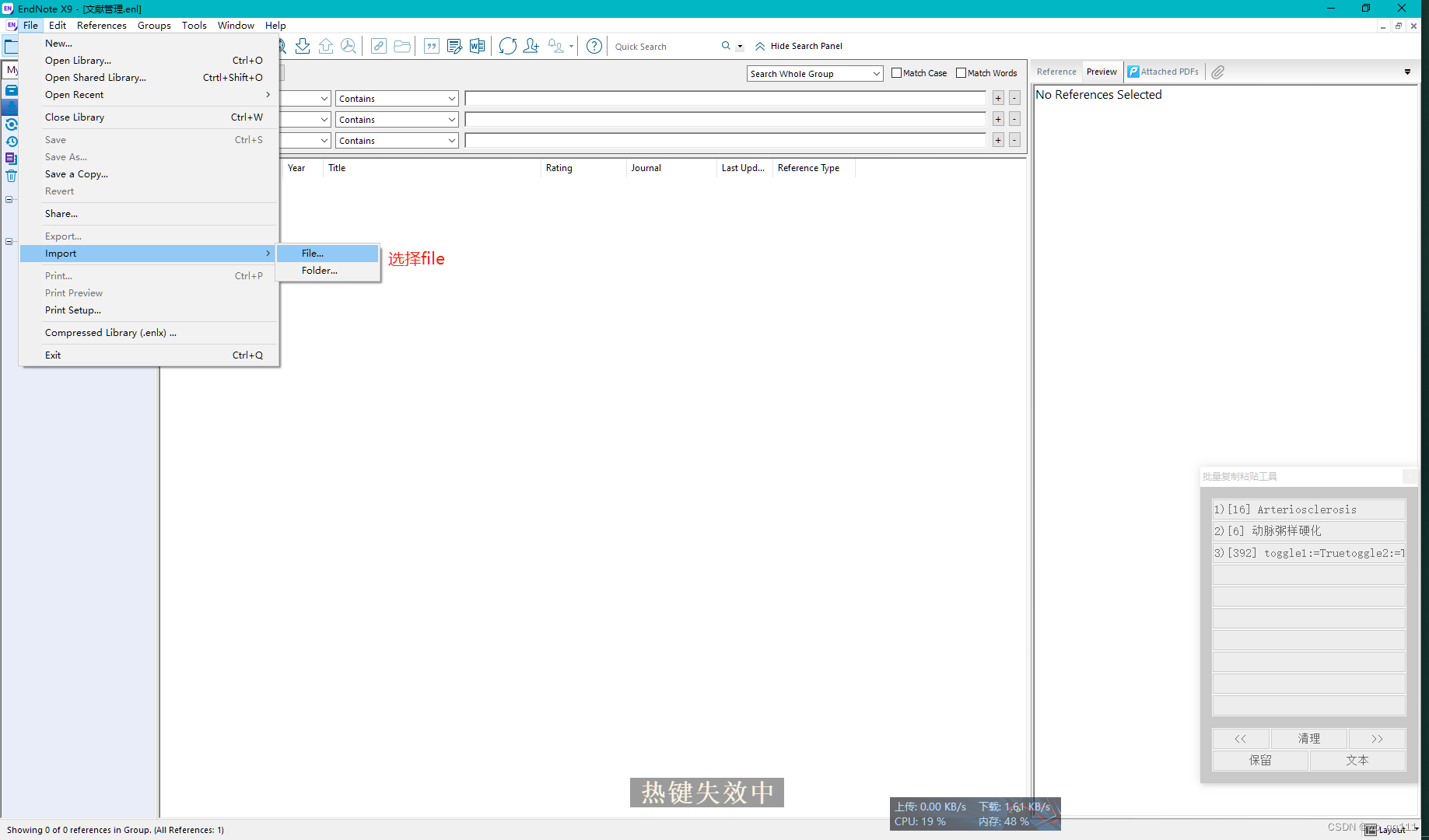1429x840 pixels.
Task: Open the Tools menu
Action: pyautogui.click(x=194, y=25)
